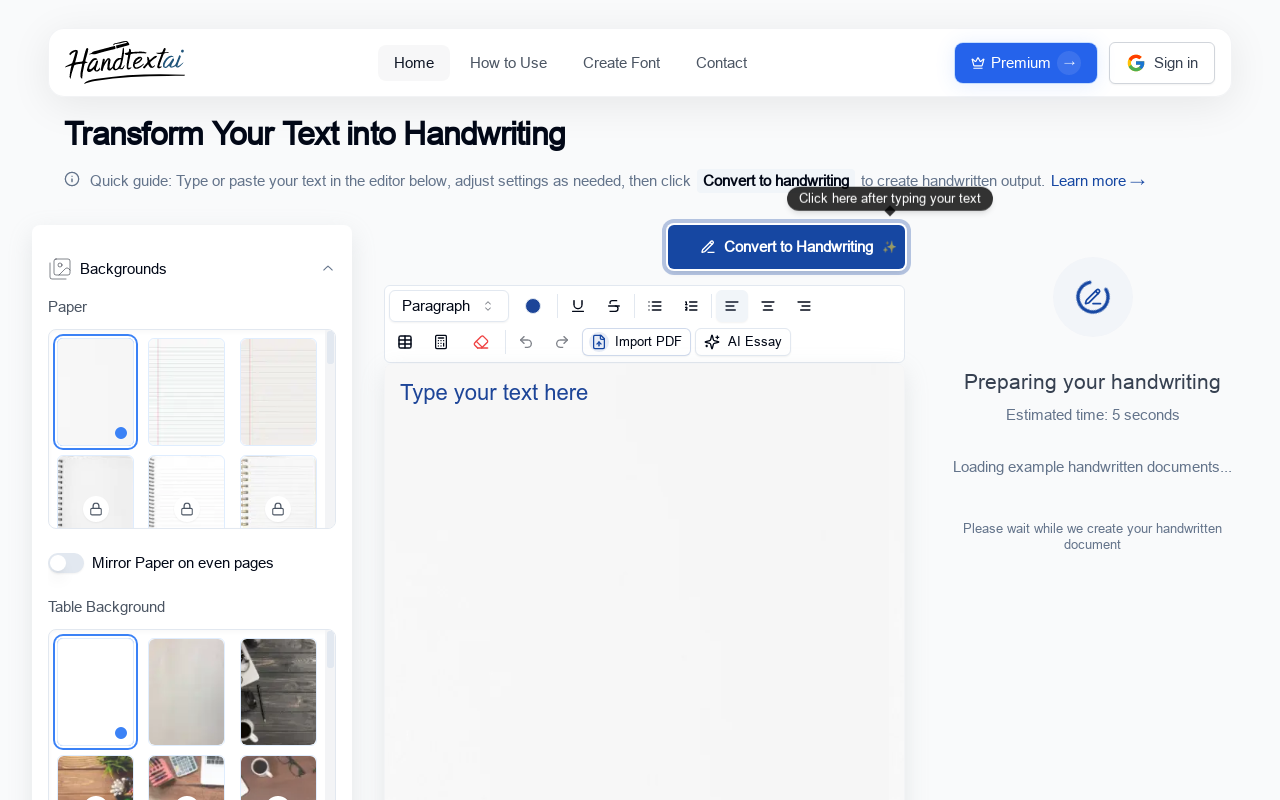This screenshot has width=1280, height=800.
Task: Click the pencil icon above Preparing your handwriting
Action: 1093,297
